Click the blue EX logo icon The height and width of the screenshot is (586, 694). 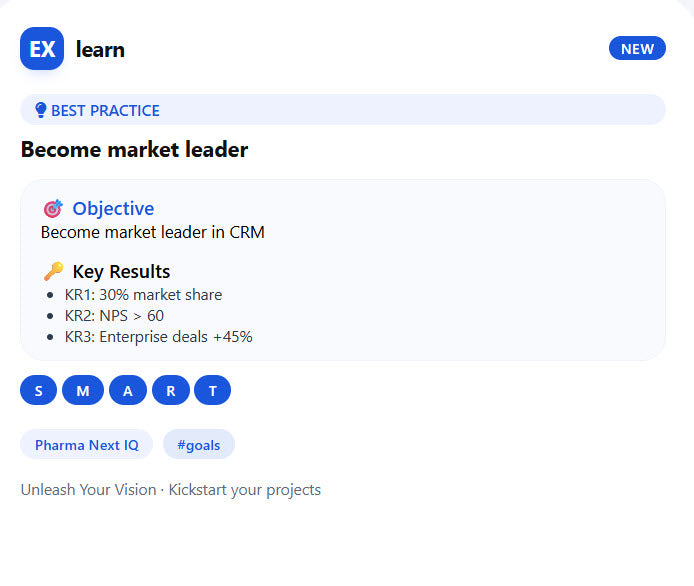tap(42, 48)
